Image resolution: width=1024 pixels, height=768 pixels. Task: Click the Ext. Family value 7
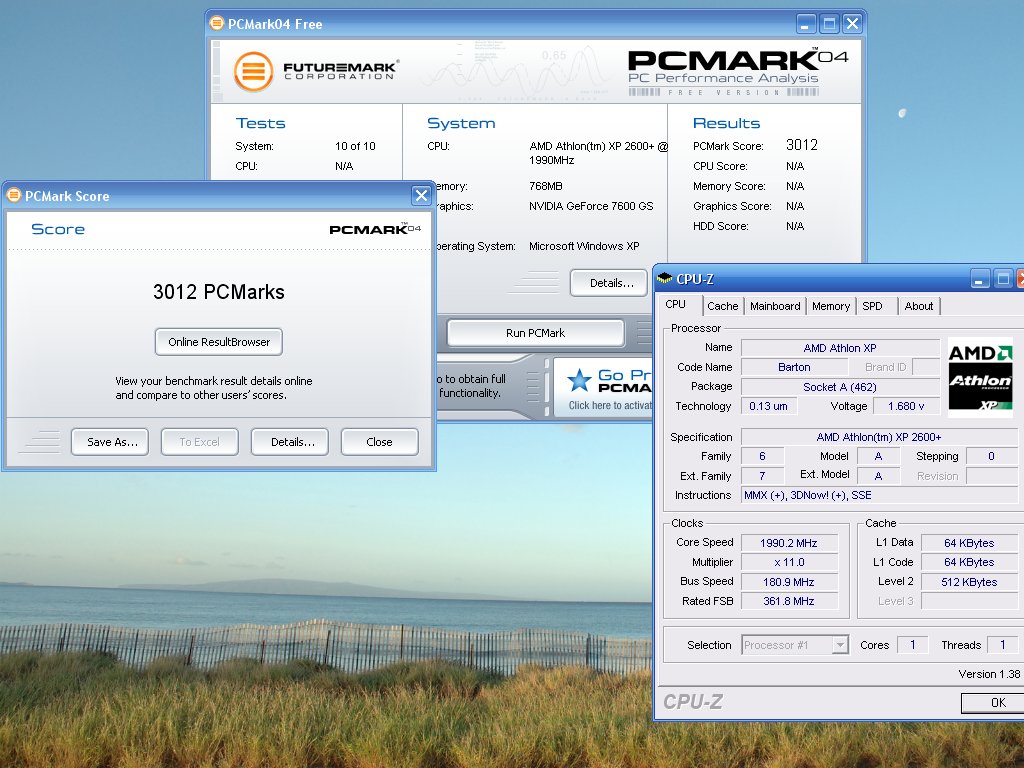click(x=762, y=476)
